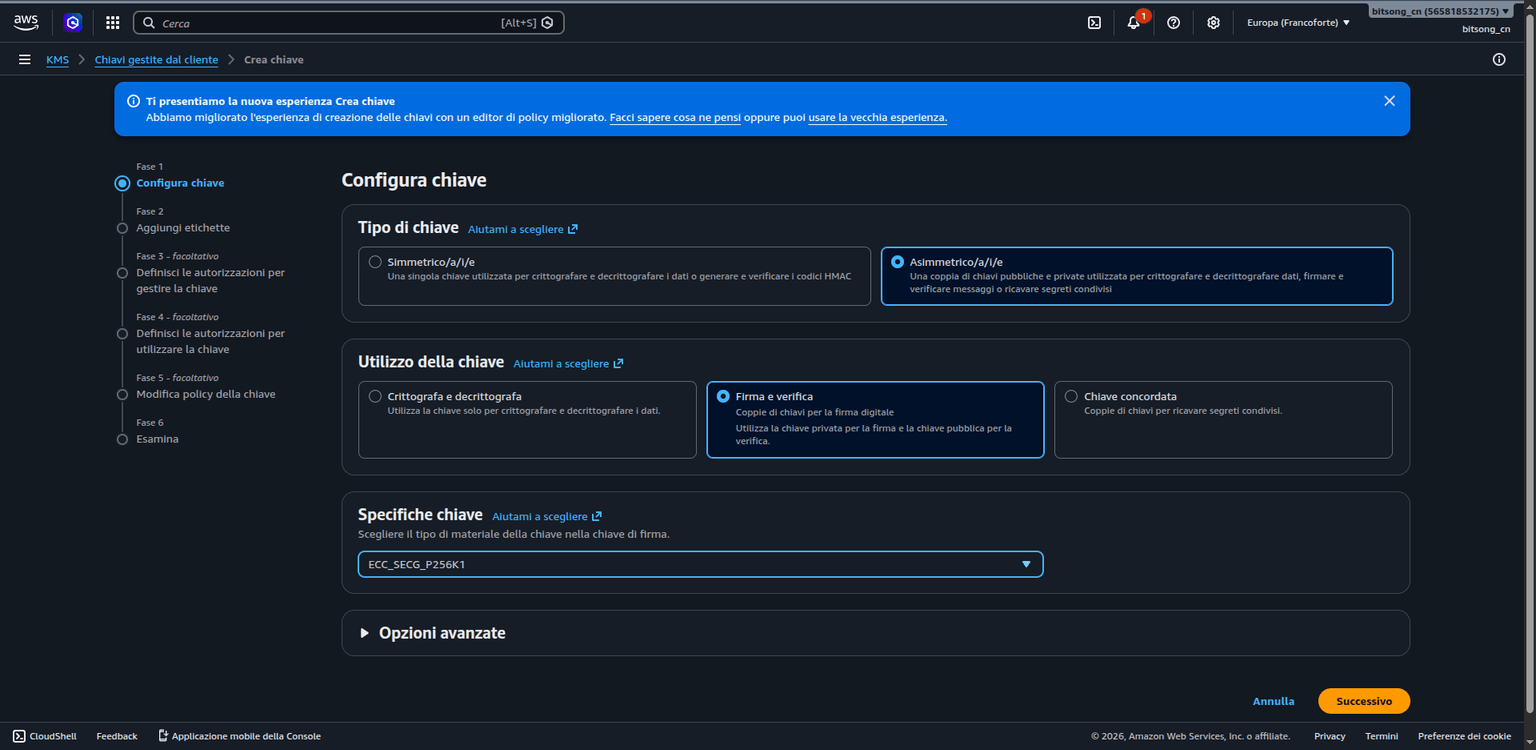This screenshot has height=750, width=1536.
Task: Click Aiutami a scegliere beside Utilizzo della chiave
Action: coord(568,364)
